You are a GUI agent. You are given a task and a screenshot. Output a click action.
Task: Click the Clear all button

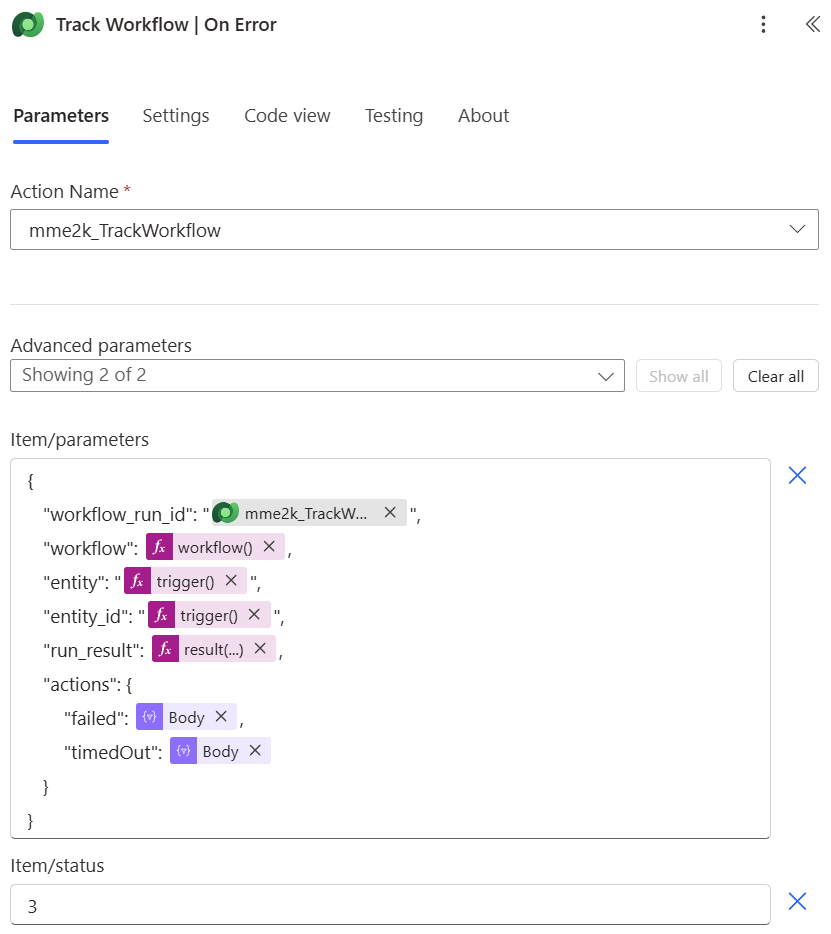point(775,376)
